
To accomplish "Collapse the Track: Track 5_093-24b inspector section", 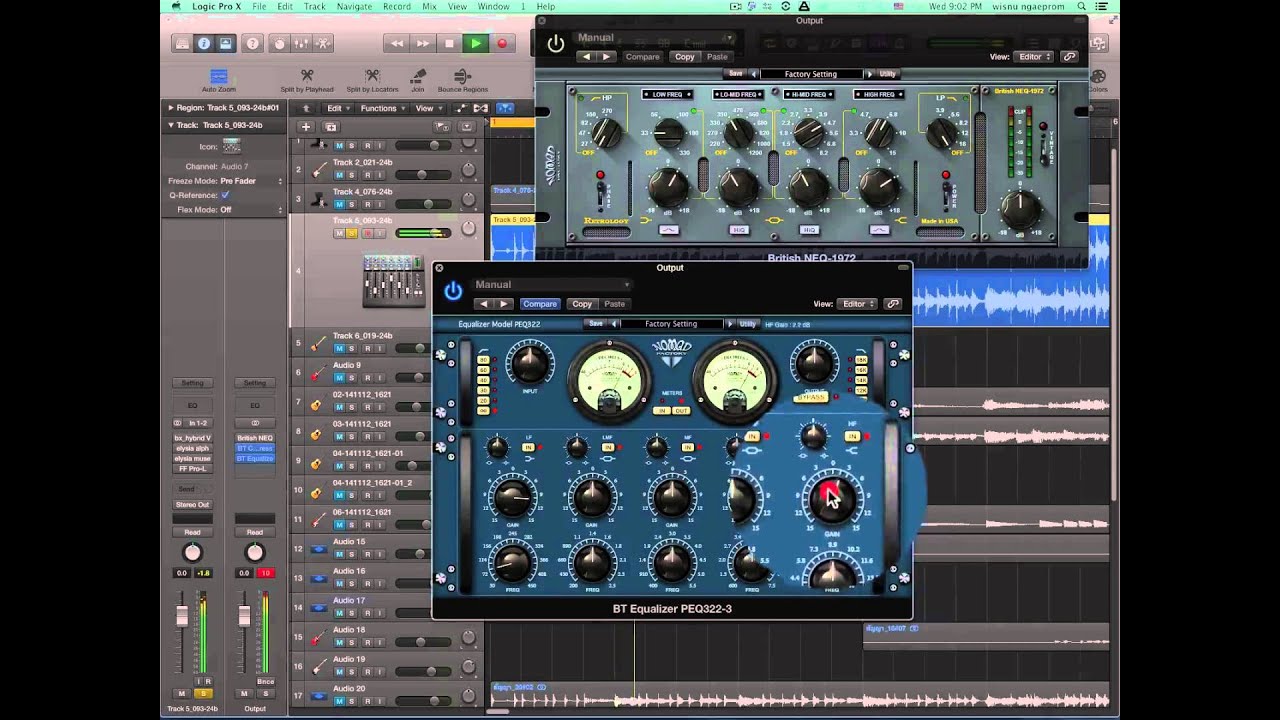I will [x=171, y=125].
